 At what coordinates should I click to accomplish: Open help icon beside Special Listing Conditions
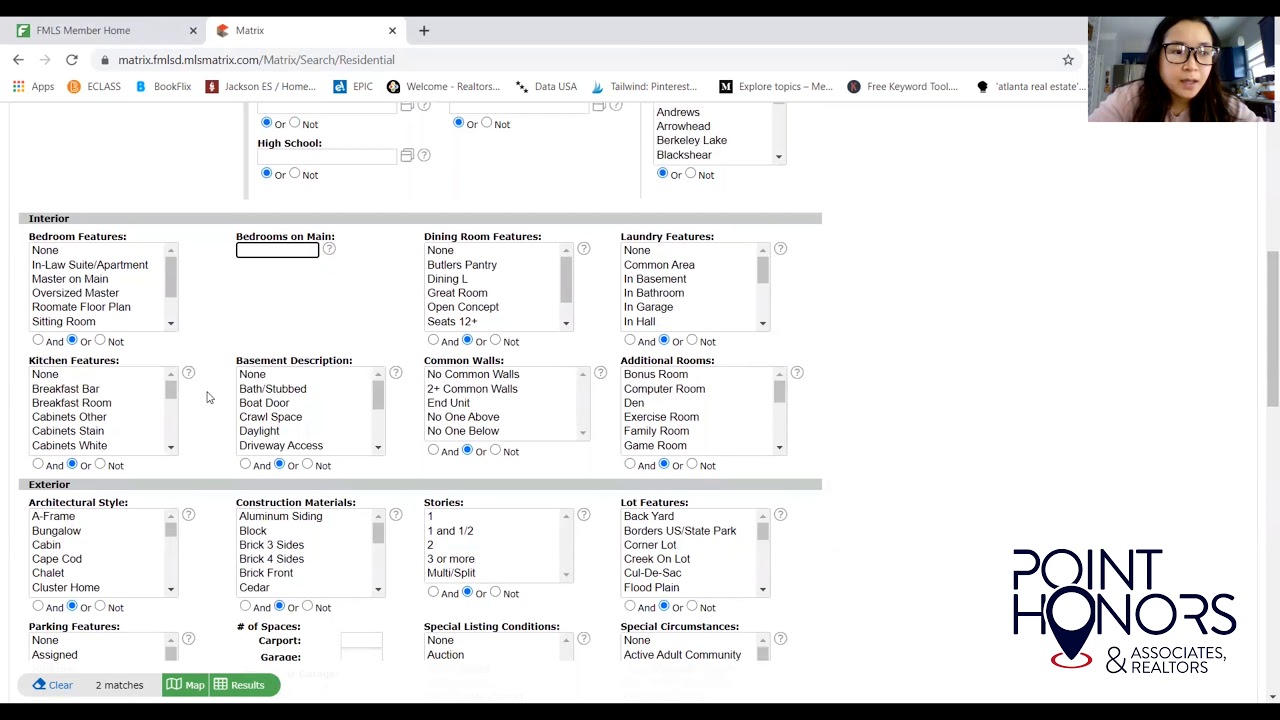click(584, 639)
